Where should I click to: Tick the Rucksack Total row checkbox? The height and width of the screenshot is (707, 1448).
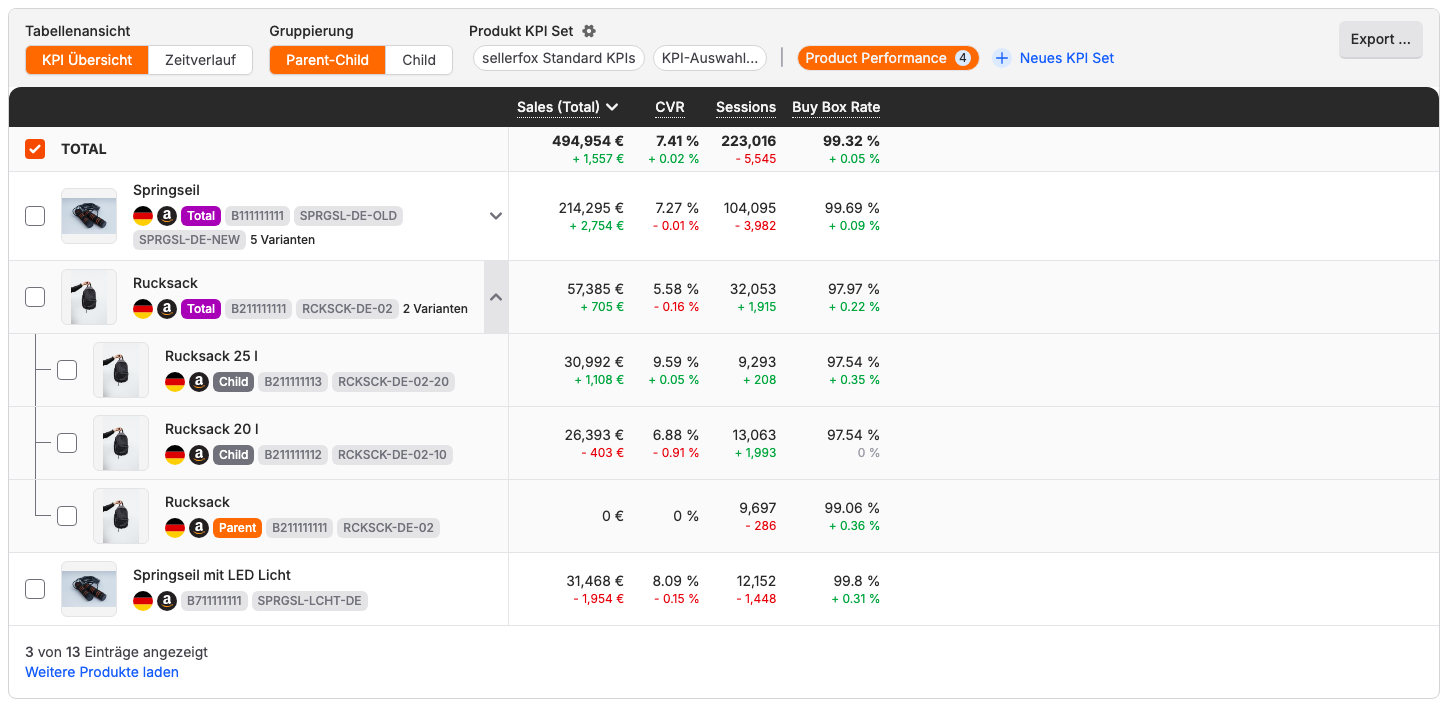click(x=35, y=297)
